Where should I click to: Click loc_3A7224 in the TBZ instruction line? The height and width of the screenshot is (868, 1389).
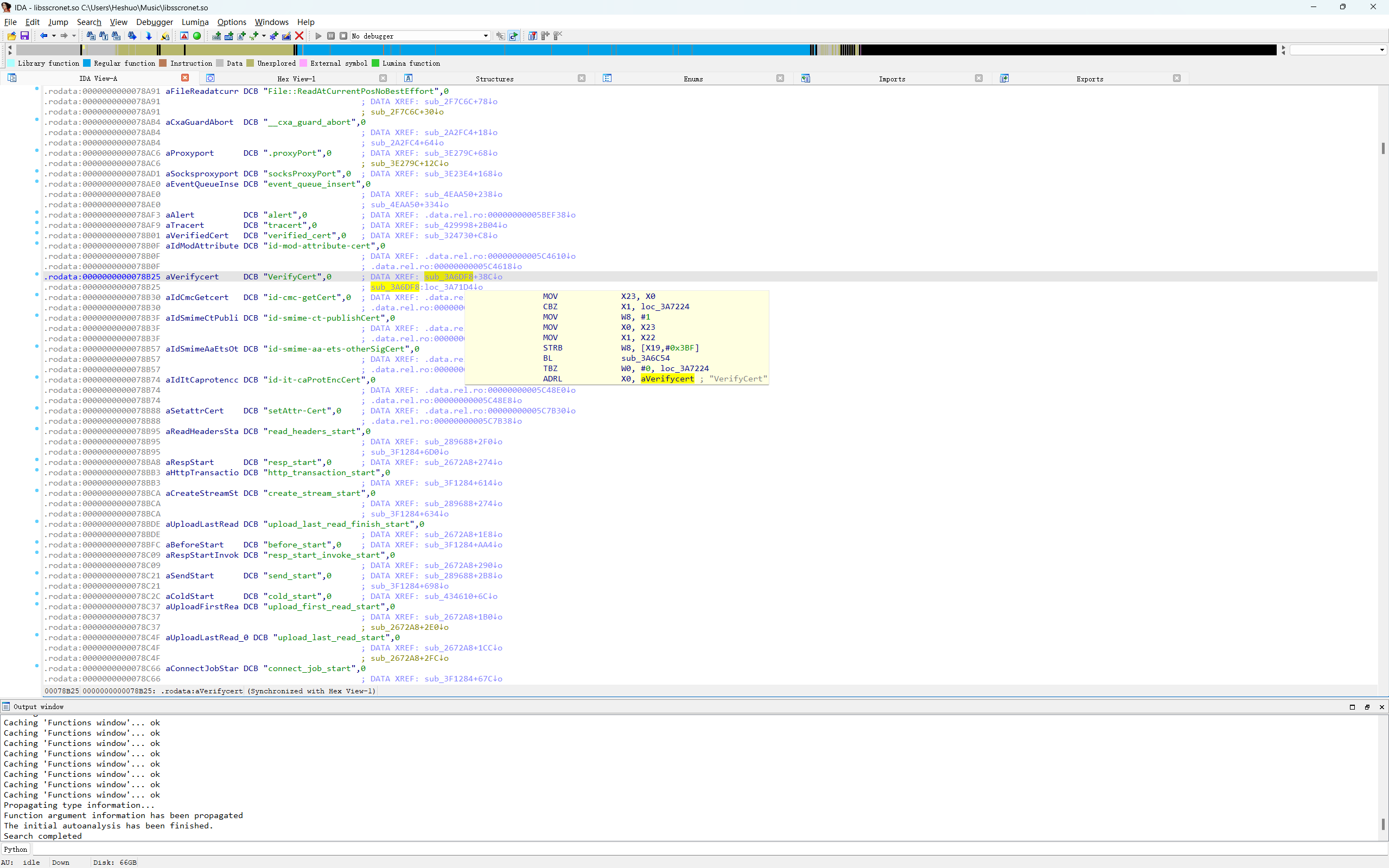point(684,368)
